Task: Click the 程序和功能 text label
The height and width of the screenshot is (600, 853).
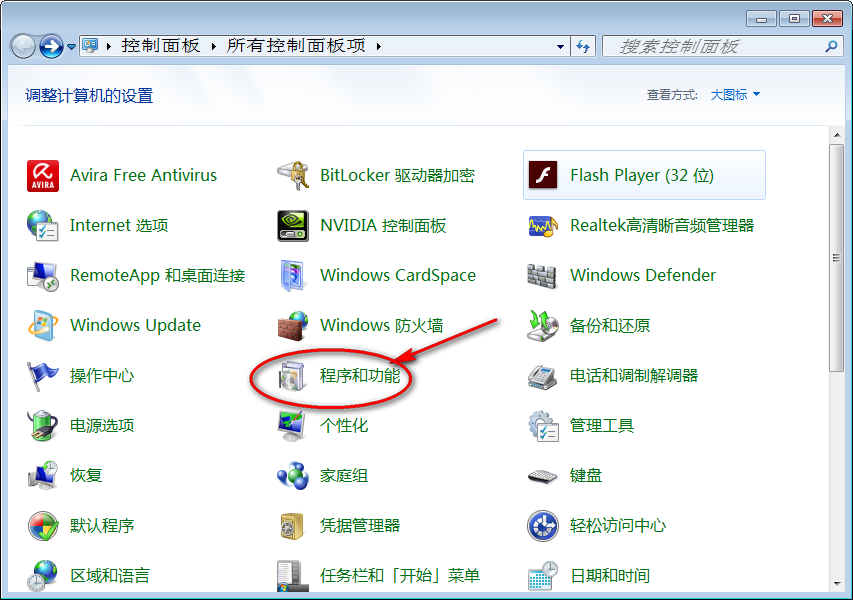Action: pyautogui.click(x=360, y=376)
